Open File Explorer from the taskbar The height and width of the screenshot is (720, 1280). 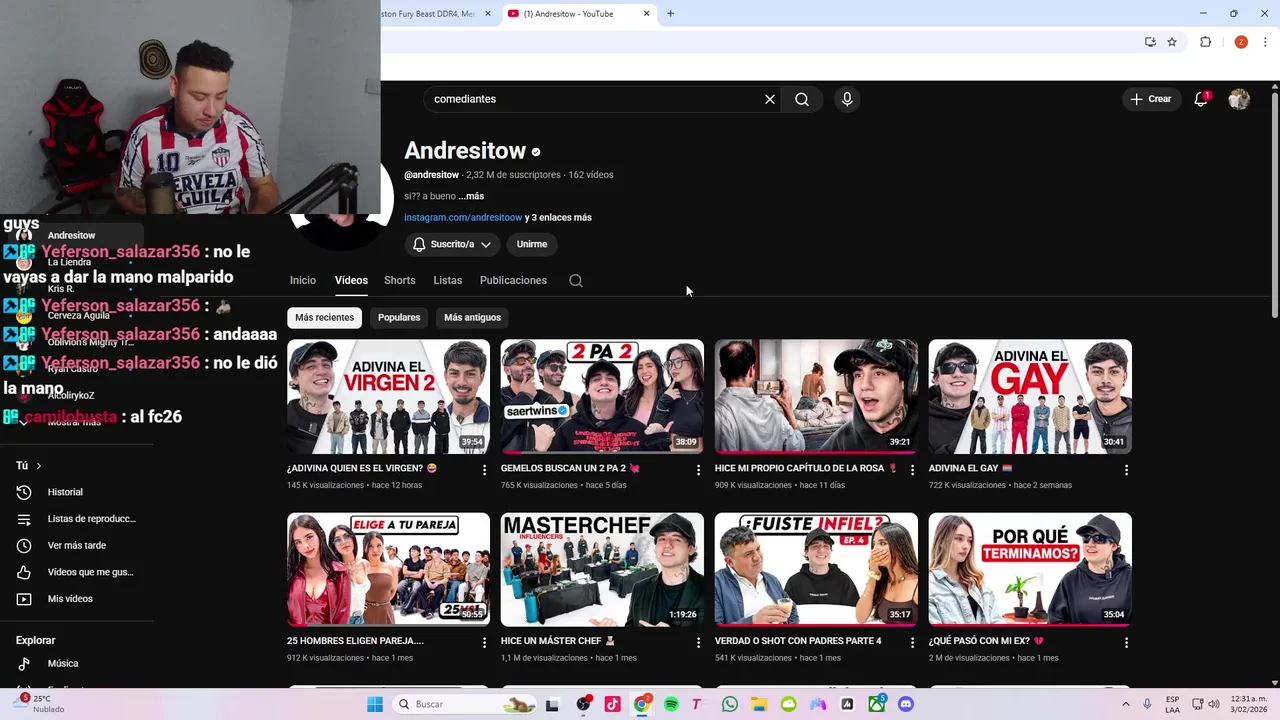pos(759,704)
